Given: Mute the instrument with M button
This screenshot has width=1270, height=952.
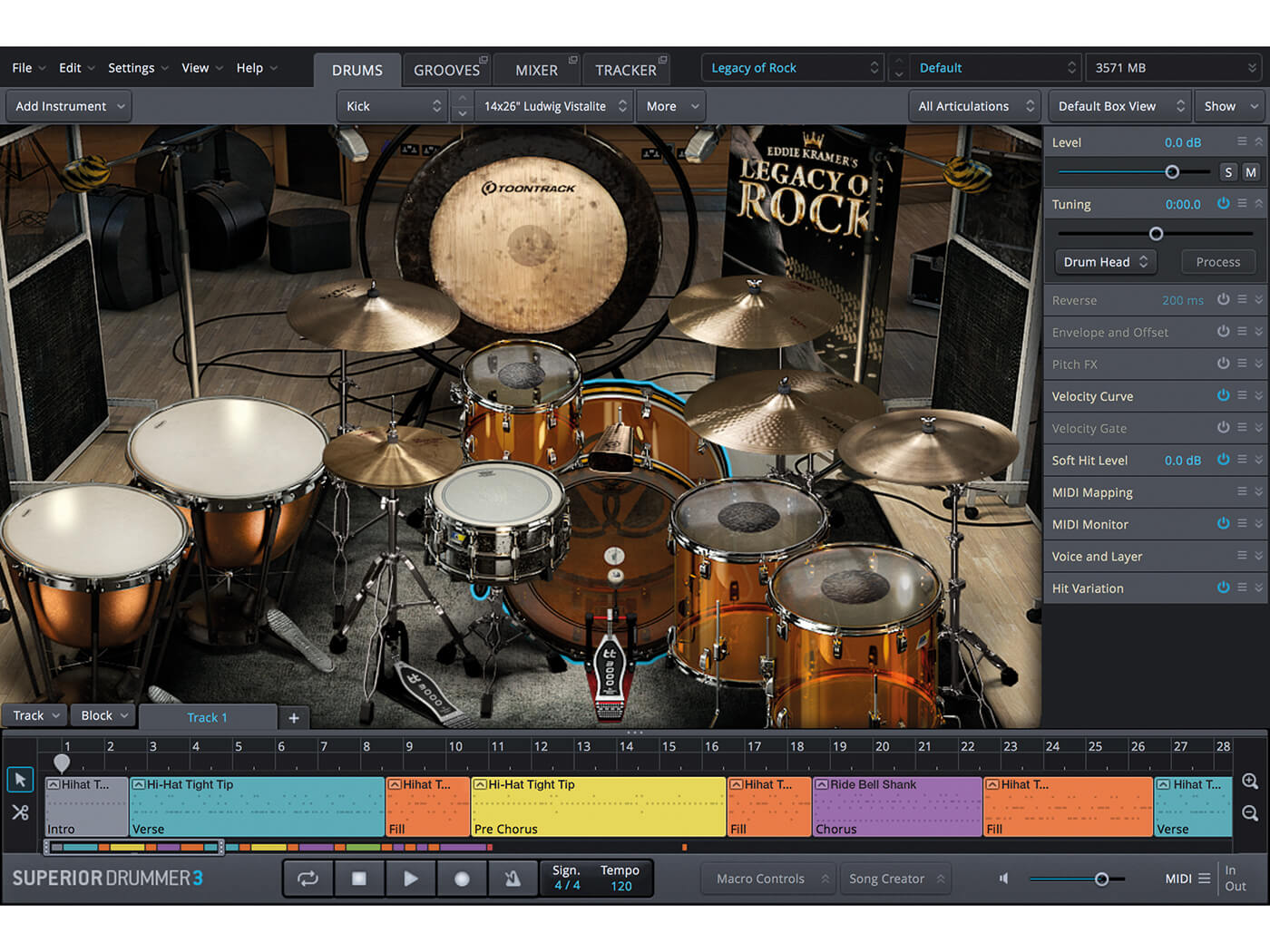Looking at the screenshot, I should [x=1251, y=172].
